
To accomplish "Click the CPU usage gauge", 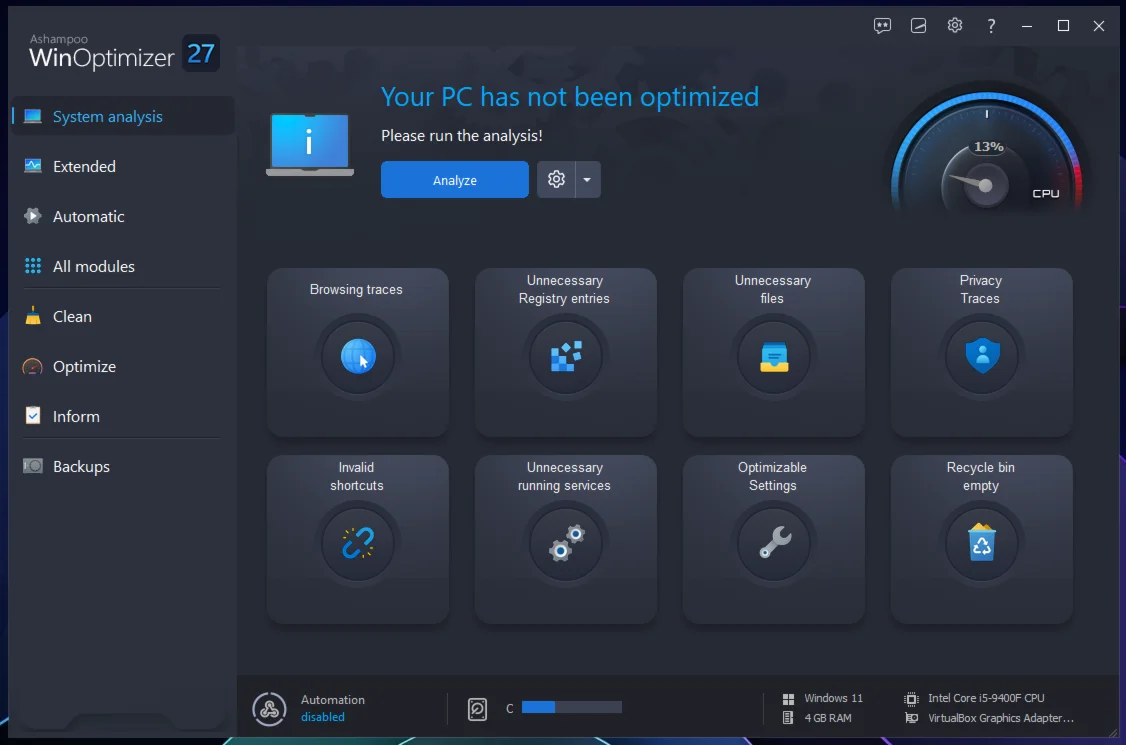I will coord(986,152).
